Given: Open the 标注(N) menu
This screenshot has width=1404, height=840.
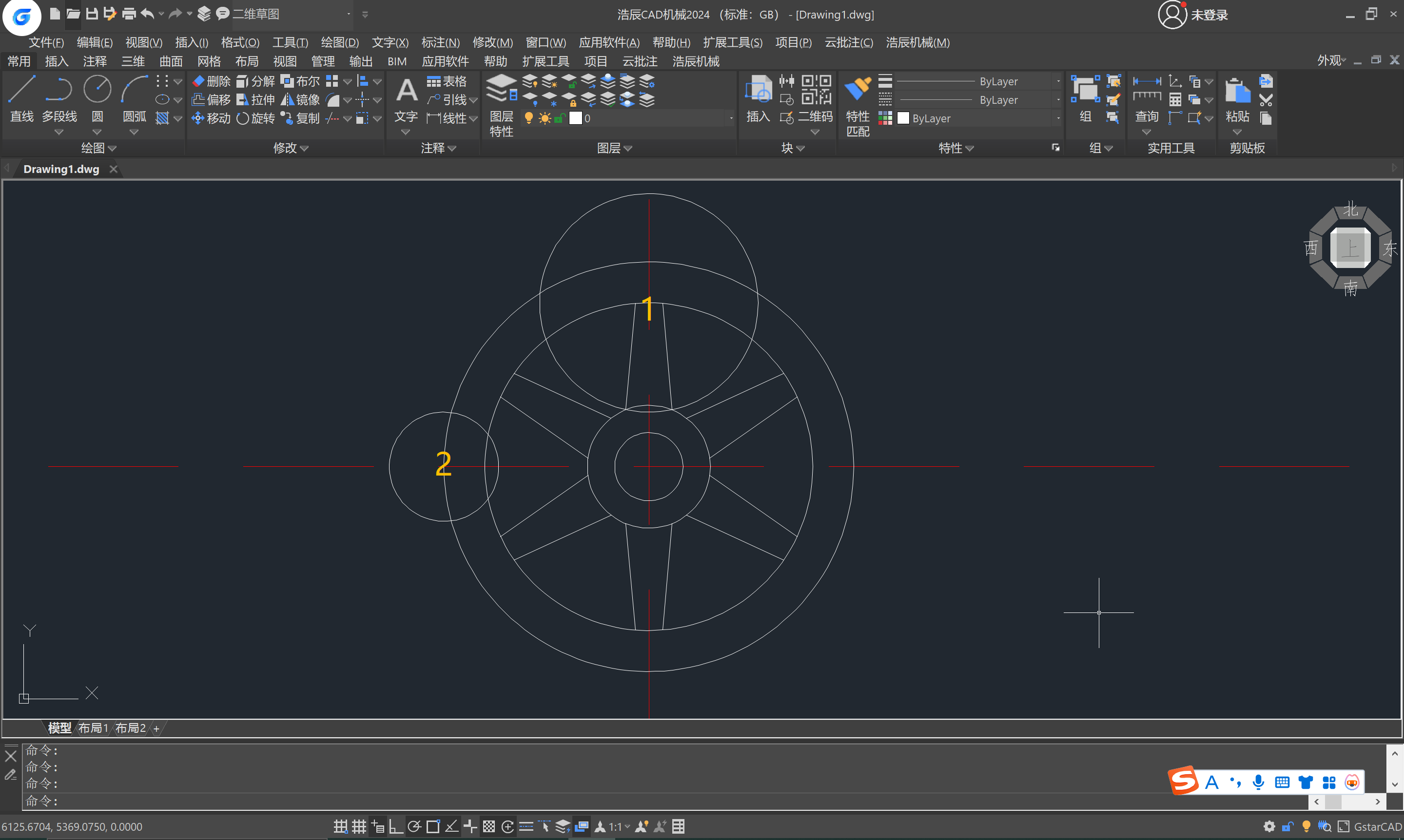Looking at the screenshot, I should tap(440, 42).
